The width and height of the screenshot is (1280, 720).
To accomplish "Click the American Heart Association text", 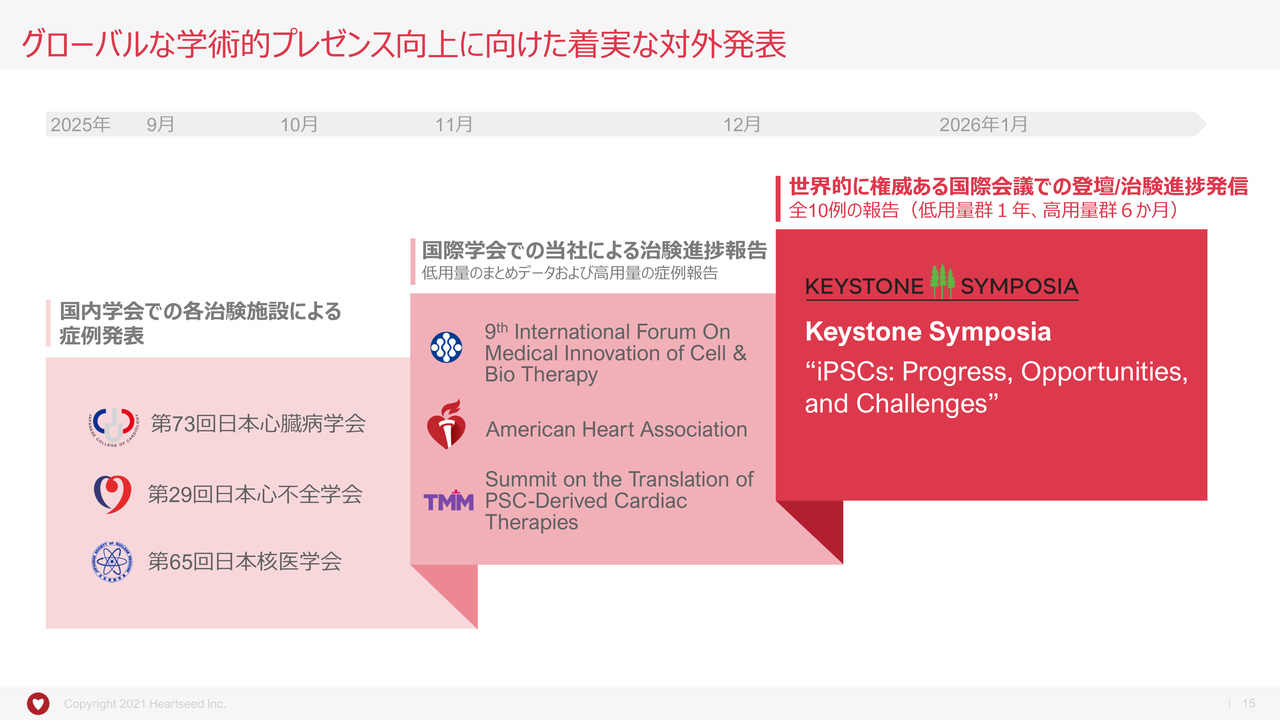I will pos(616,430).
